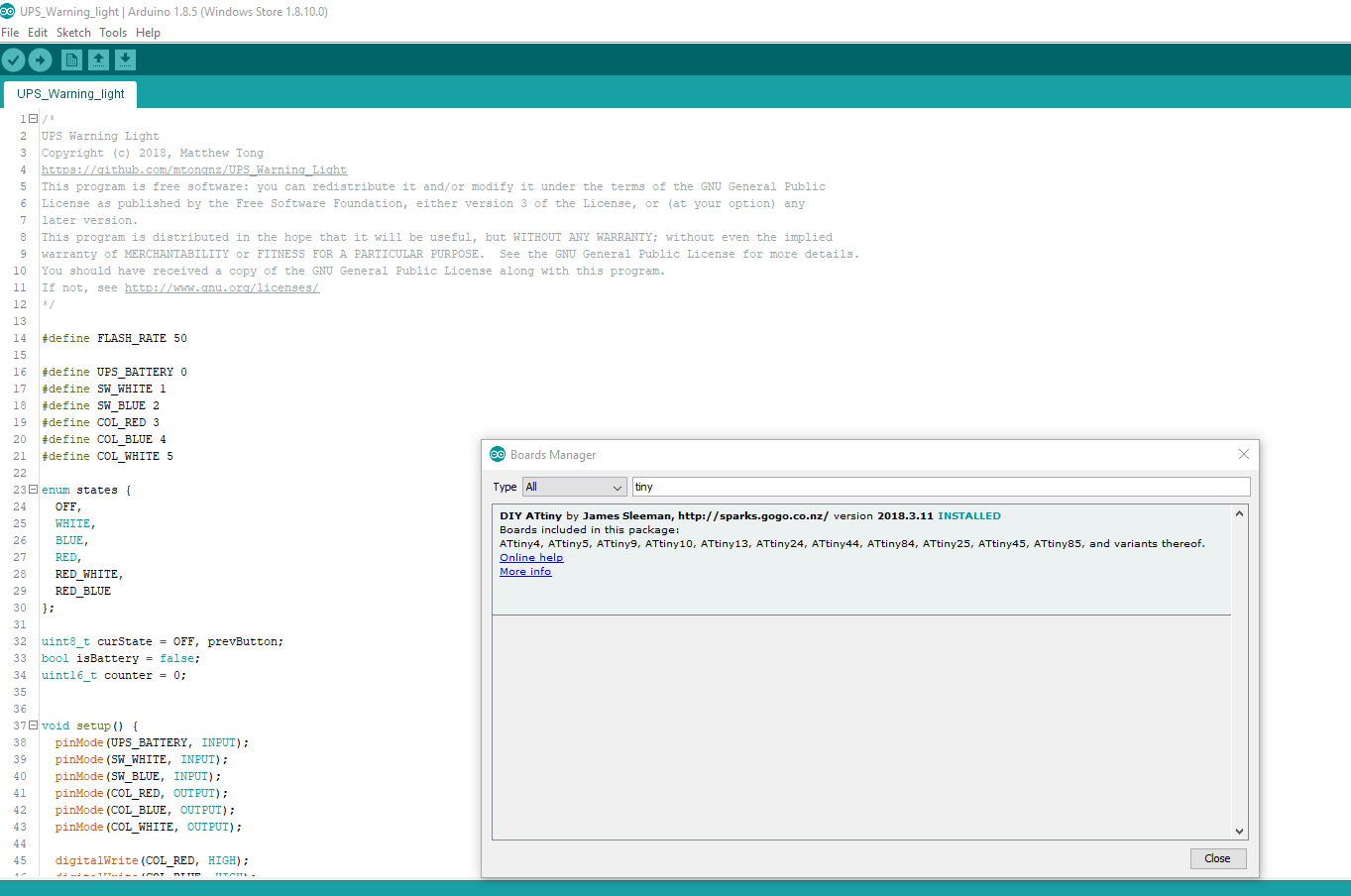The height and width of the screenshot is (896, 1351).
Task: Open the github.com UPS_Warning_Light link
Action: pyautogui.click(x=194, y=169)
